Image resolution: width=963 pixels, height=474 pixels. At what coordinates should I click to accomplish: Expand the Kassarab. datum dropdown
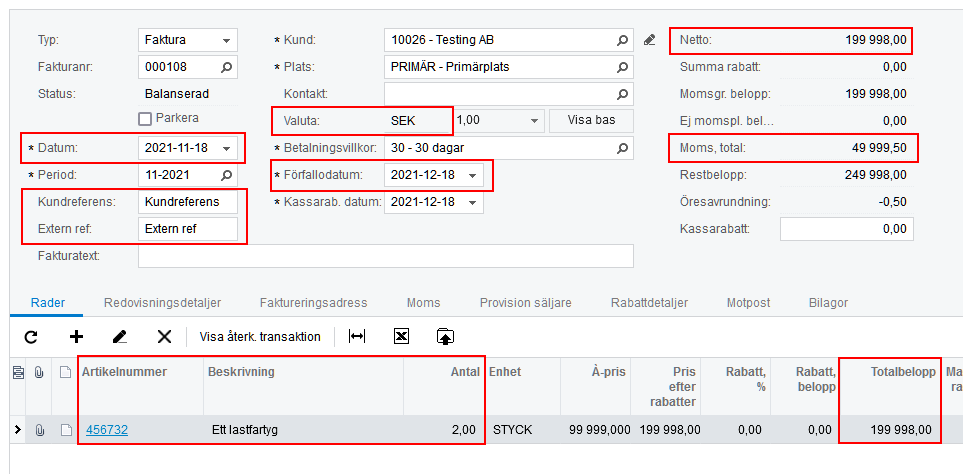472,202
